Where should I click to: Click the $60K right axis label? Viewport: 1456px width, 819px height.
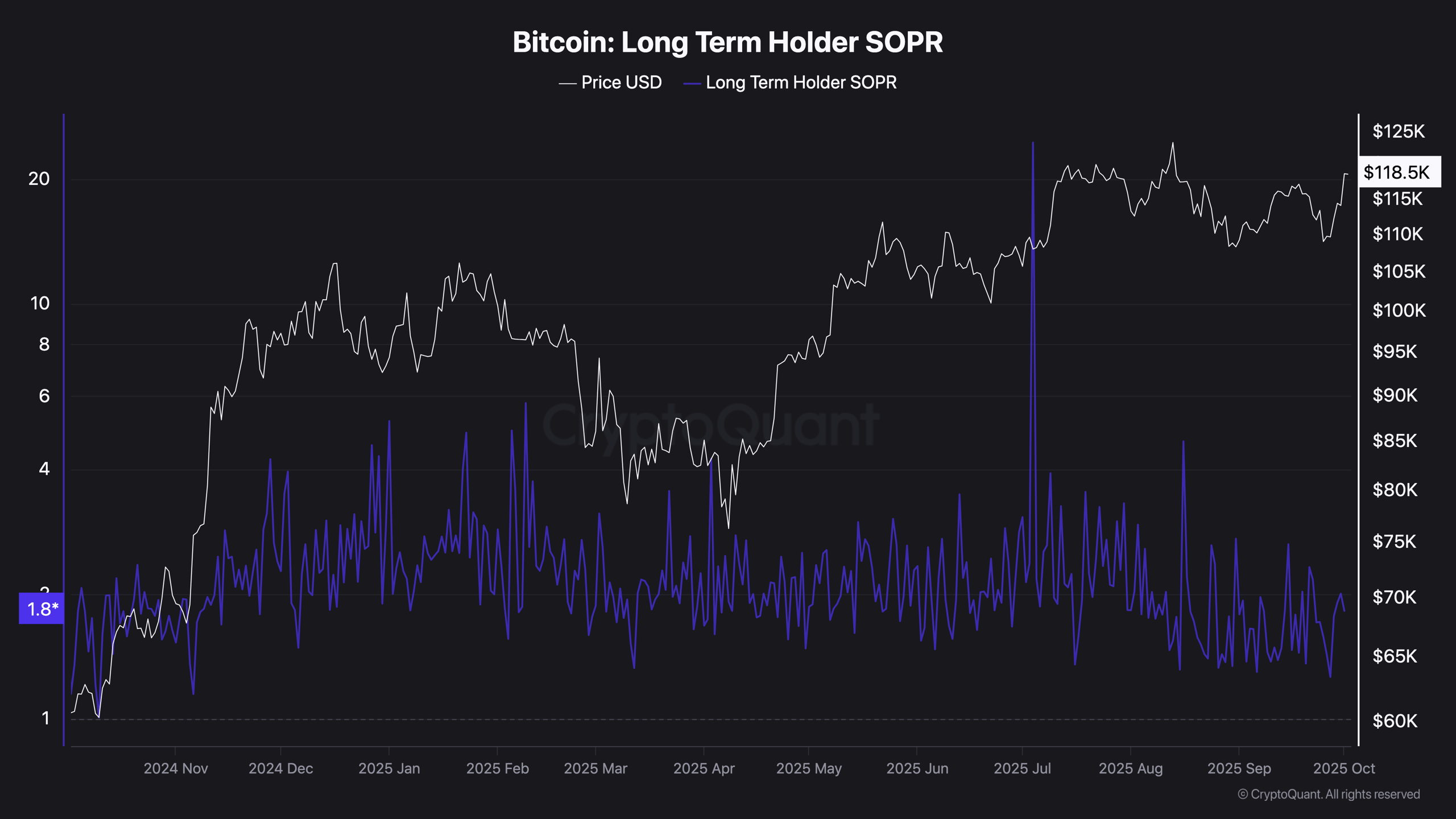(x=1395, y=721)
